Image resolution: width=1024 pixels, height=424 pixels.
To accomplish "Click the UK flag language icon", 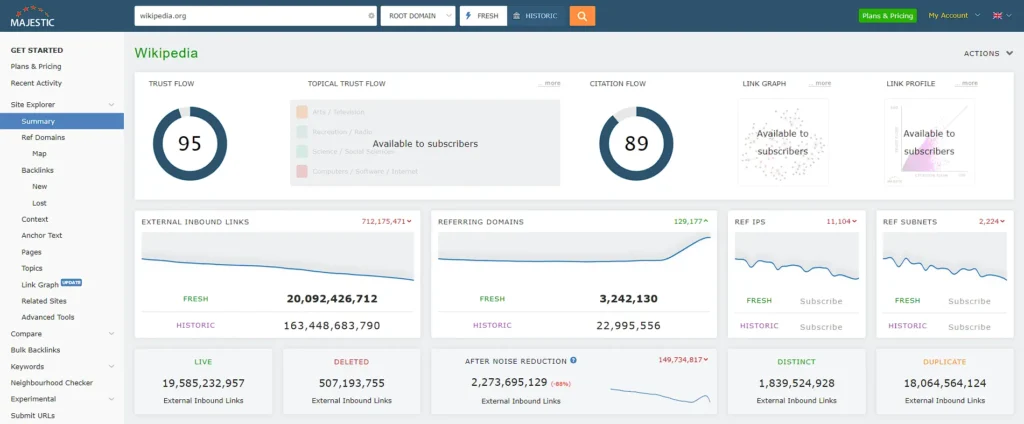I will [x=997, y=16].
